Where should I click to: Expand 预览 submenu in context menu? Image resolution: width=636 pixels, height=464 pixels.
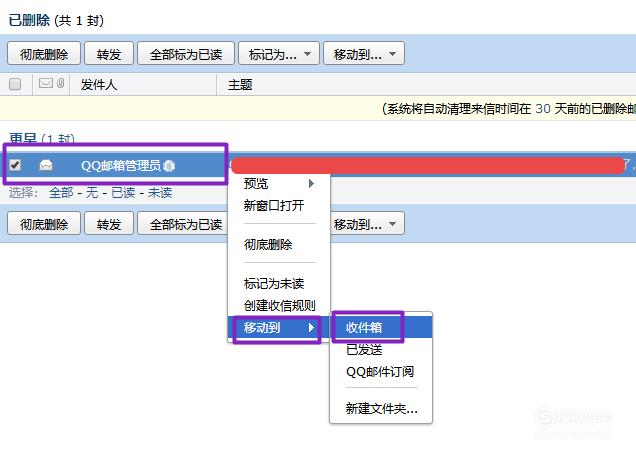tap(279, 184)
